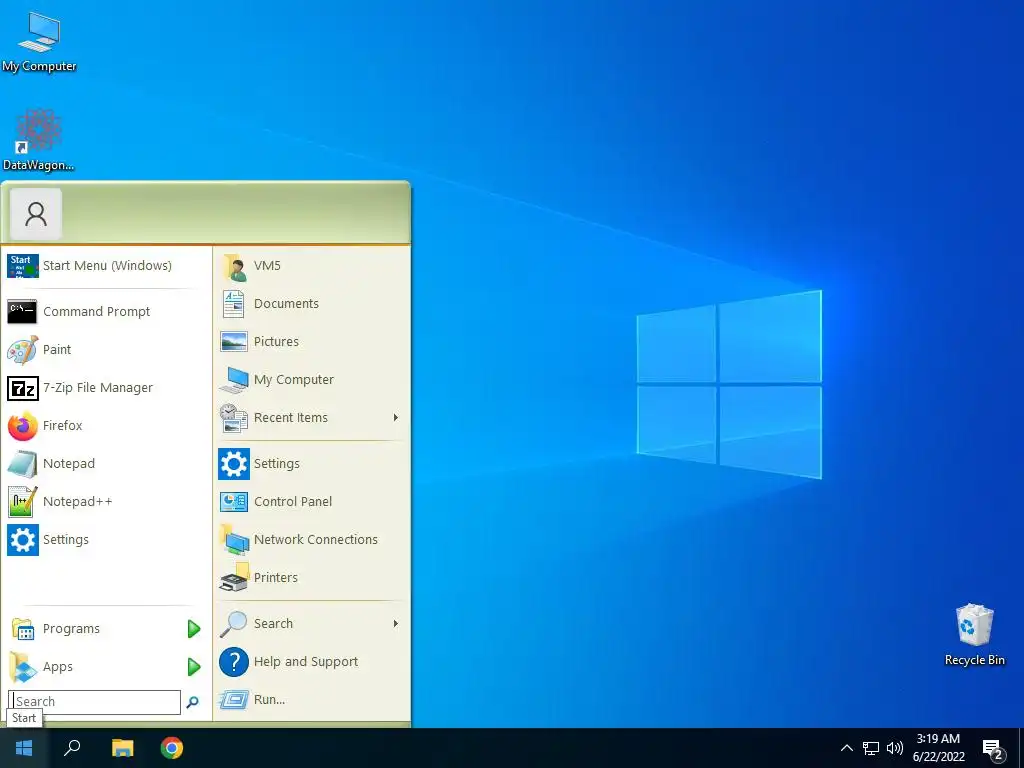
Task: Open Network Connections icon
Action: (234, 540)
